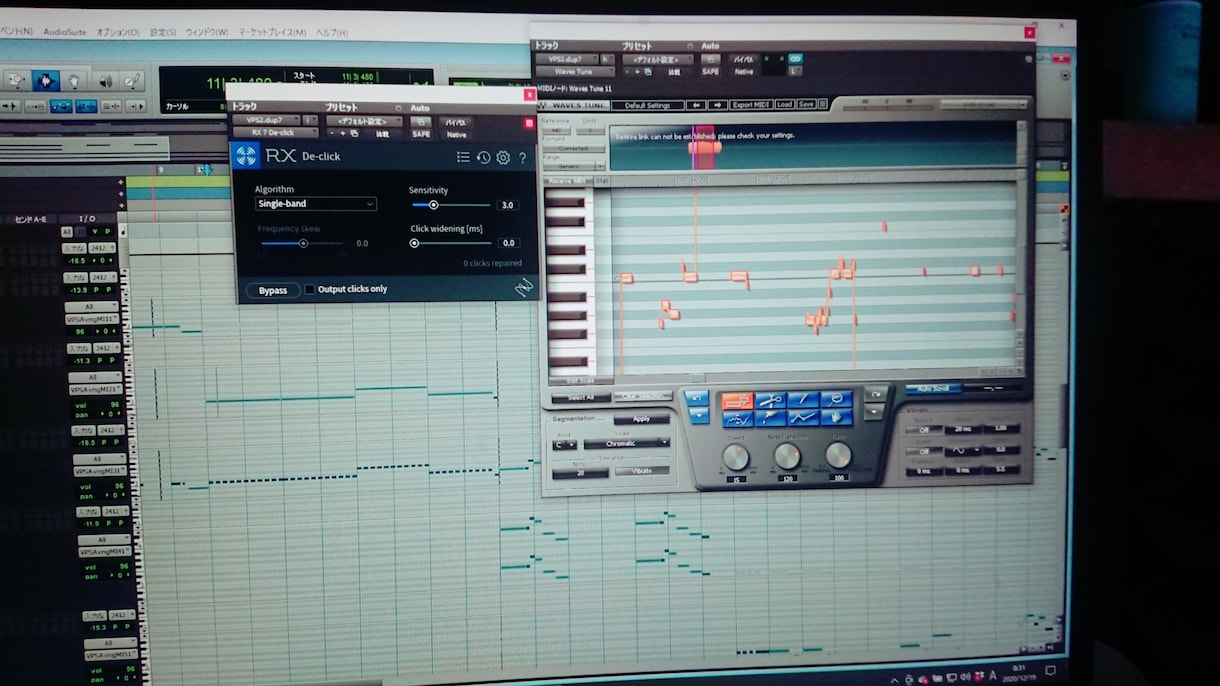
Task: Click Select All in Waves Tune
Action: click(581, 398)
